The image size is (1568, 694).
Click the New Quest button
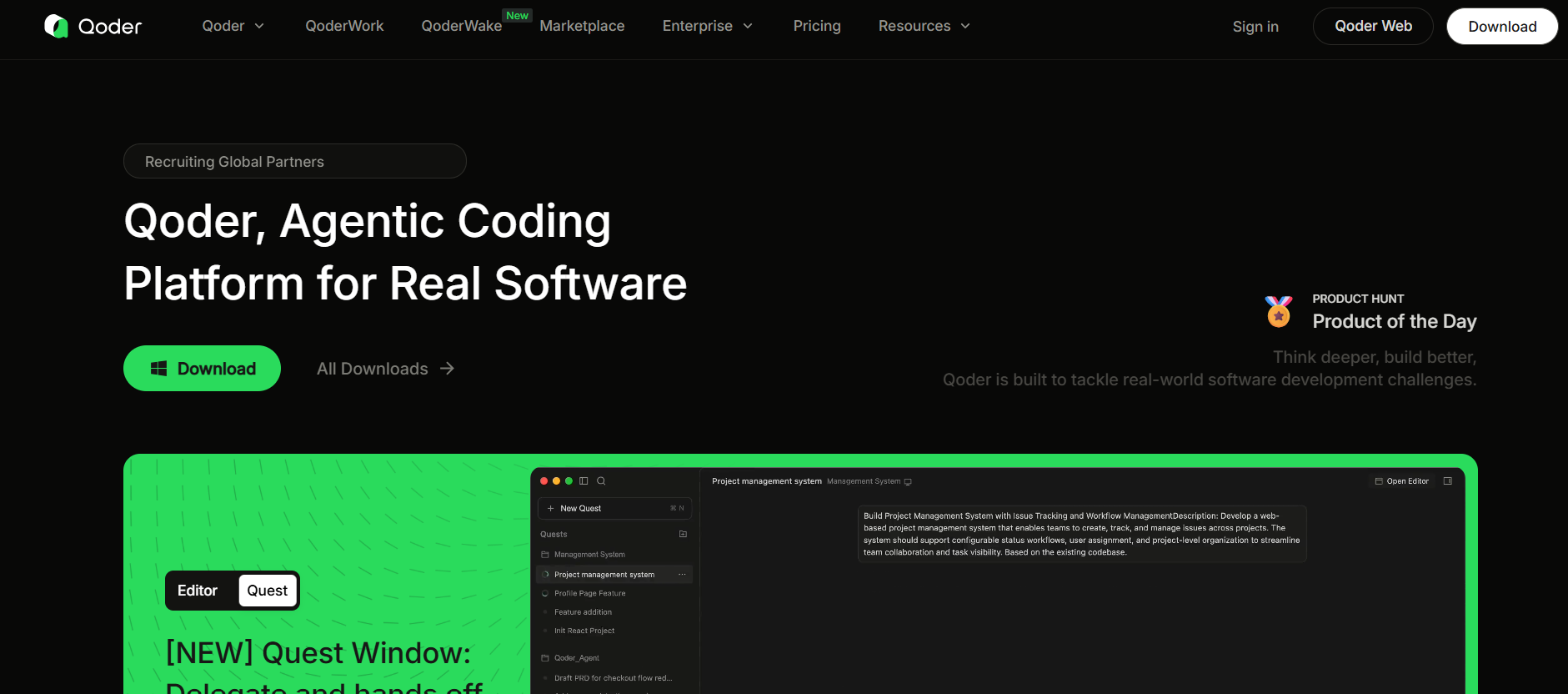[x=615, y=508]
